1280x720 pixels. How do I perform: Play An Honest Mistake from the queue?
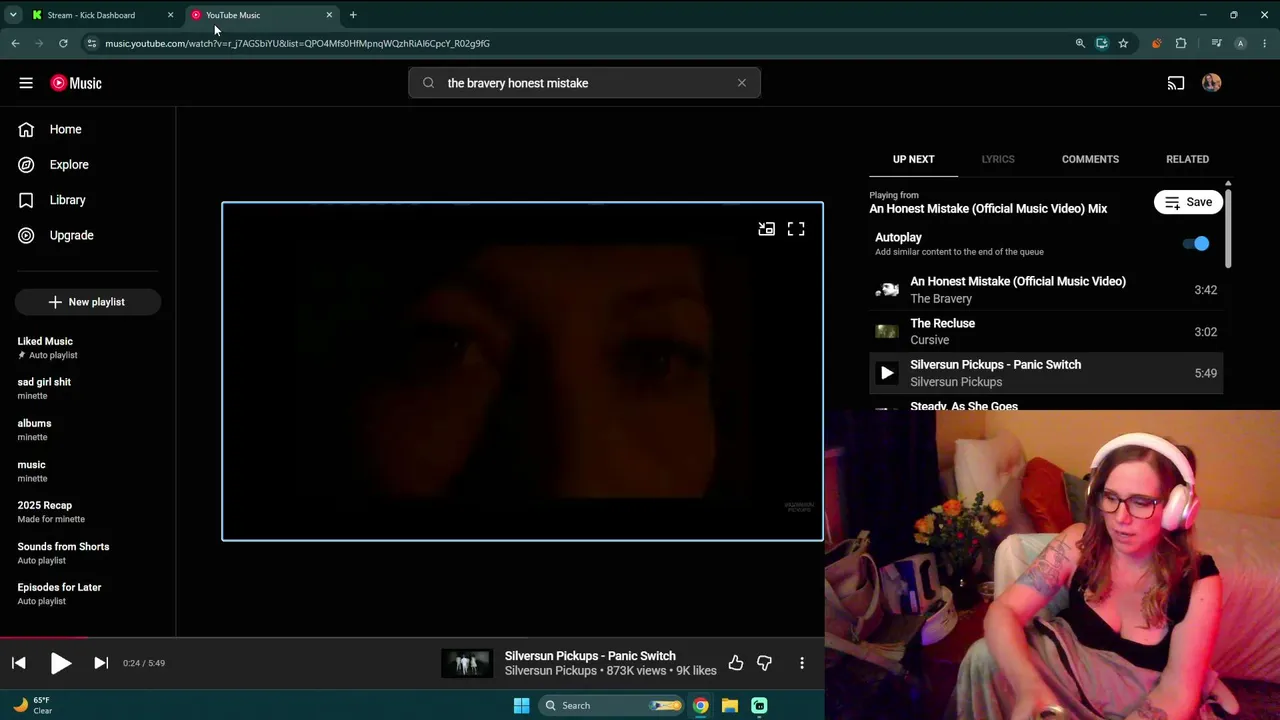1046,290
